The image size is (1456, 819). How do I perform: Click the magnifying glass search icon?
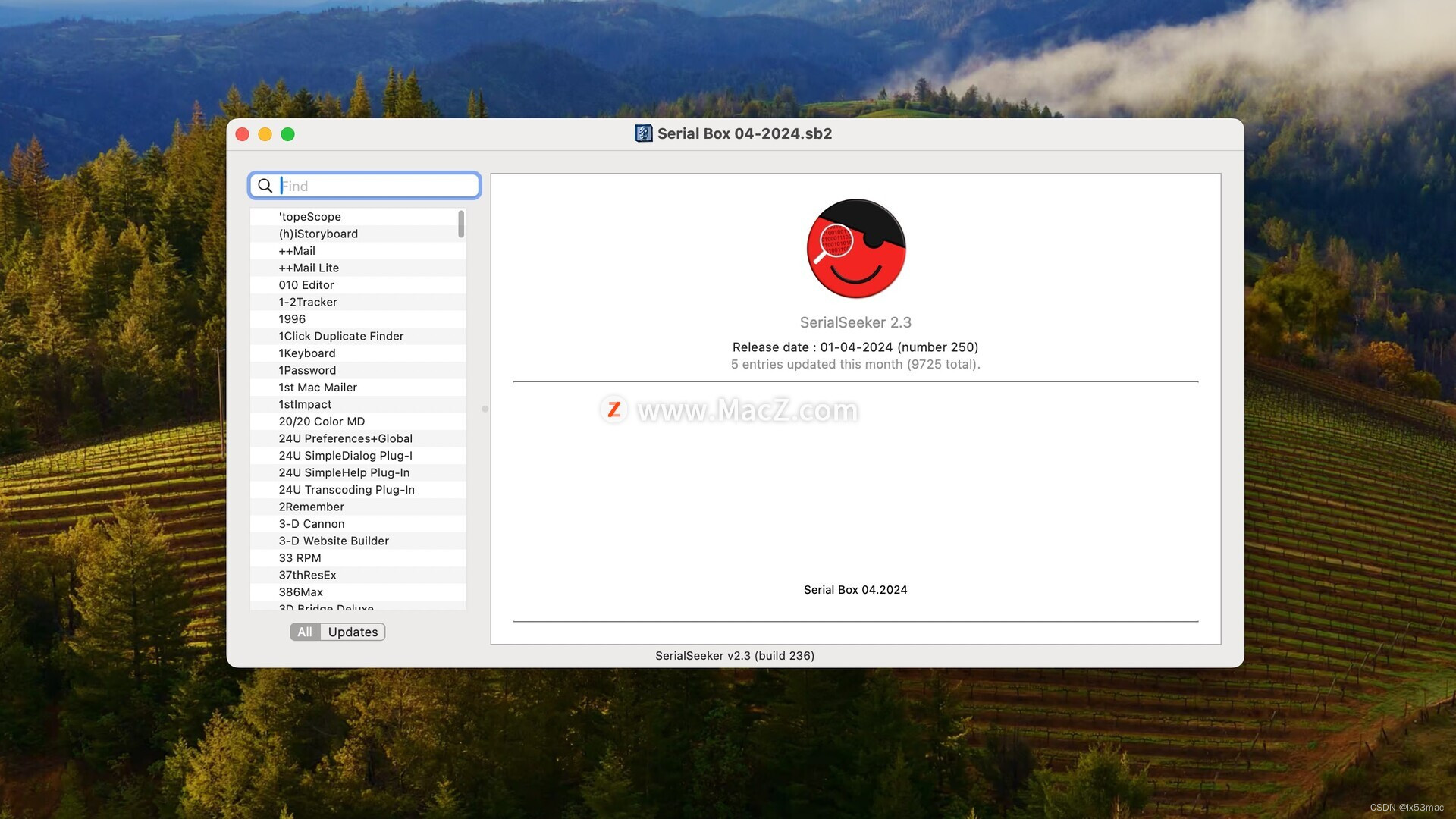point(265,186)
